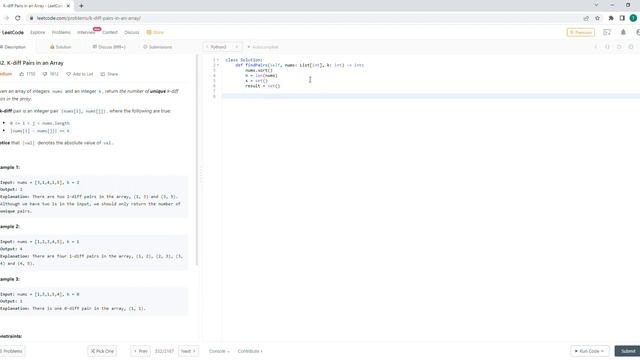Screen dimensions: 640x360
Task: Click the browser reload icon
Action: point(18,18)
